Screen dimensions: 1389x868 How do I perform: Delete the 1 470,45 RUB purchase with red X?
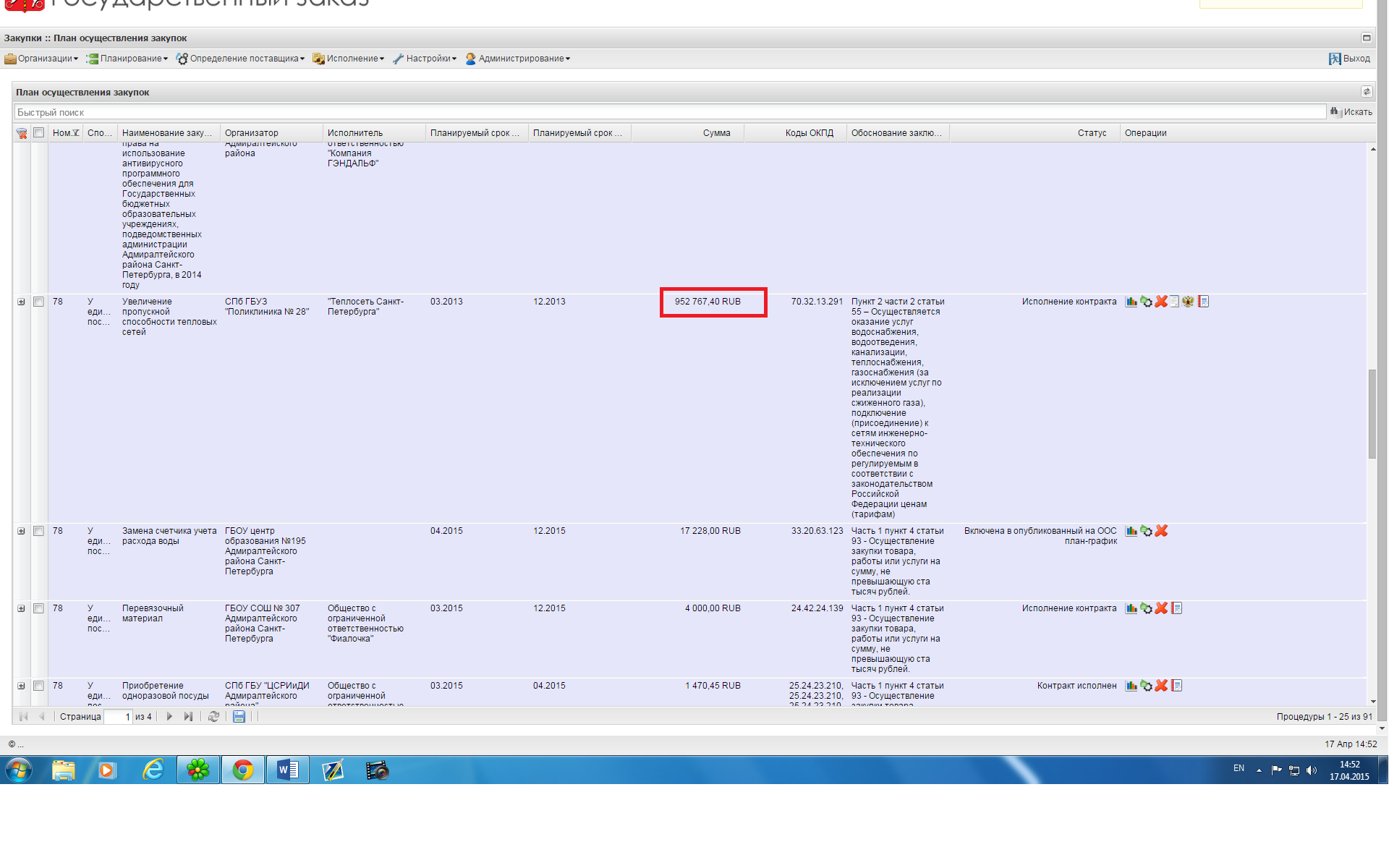click(1161, 686)
